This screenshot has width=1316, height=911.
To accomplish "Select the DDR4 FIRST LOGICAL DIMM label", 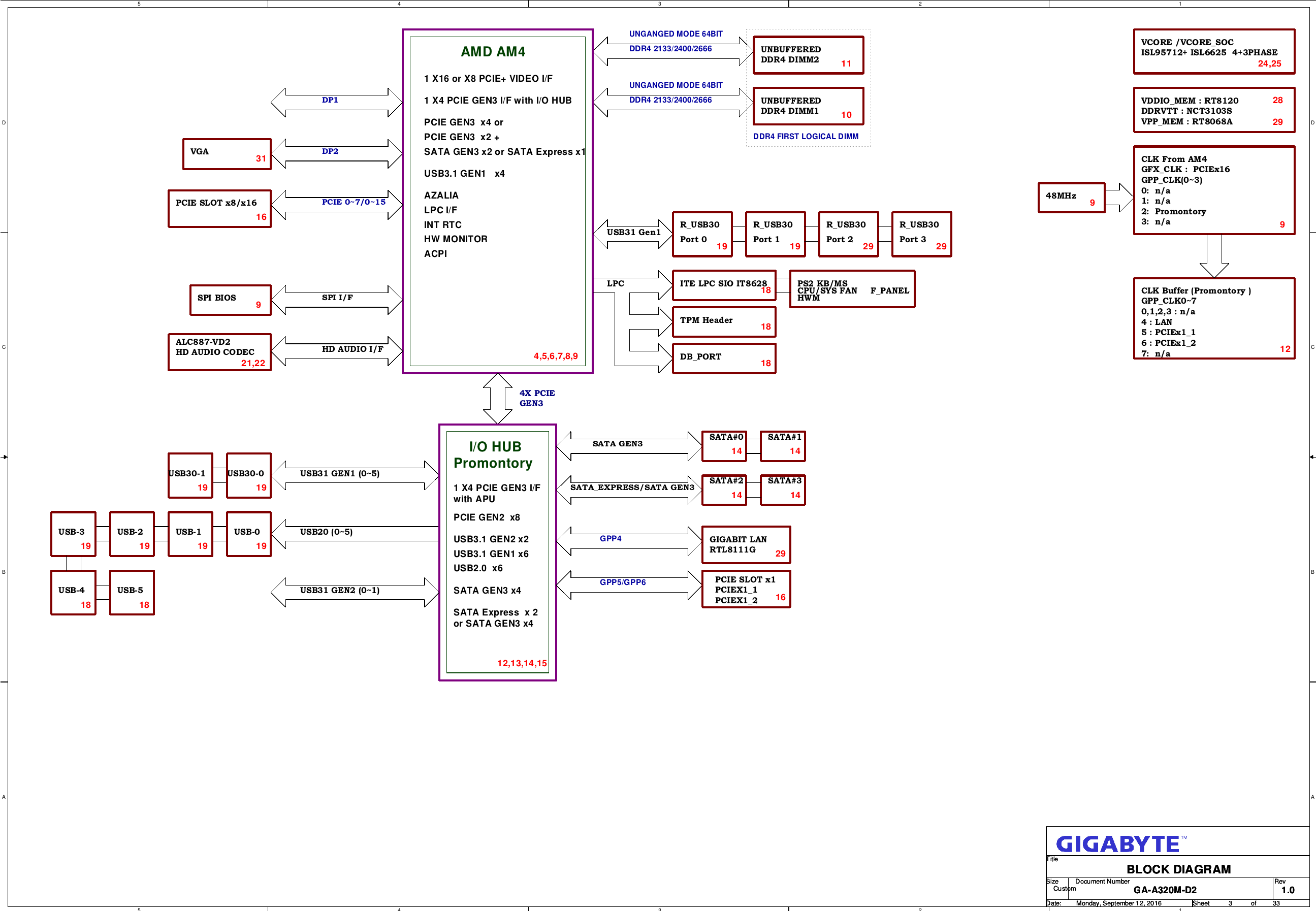I will pos(805,137).
